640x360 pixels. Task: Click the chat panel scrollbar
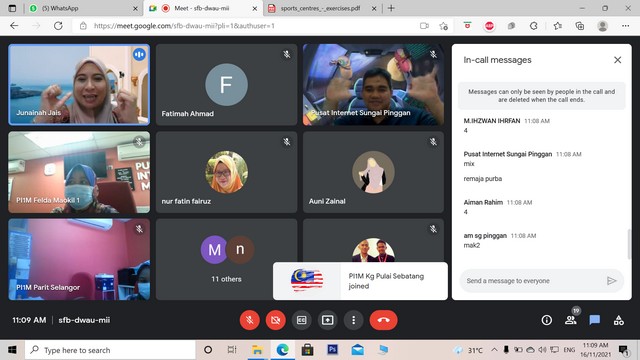629,244
